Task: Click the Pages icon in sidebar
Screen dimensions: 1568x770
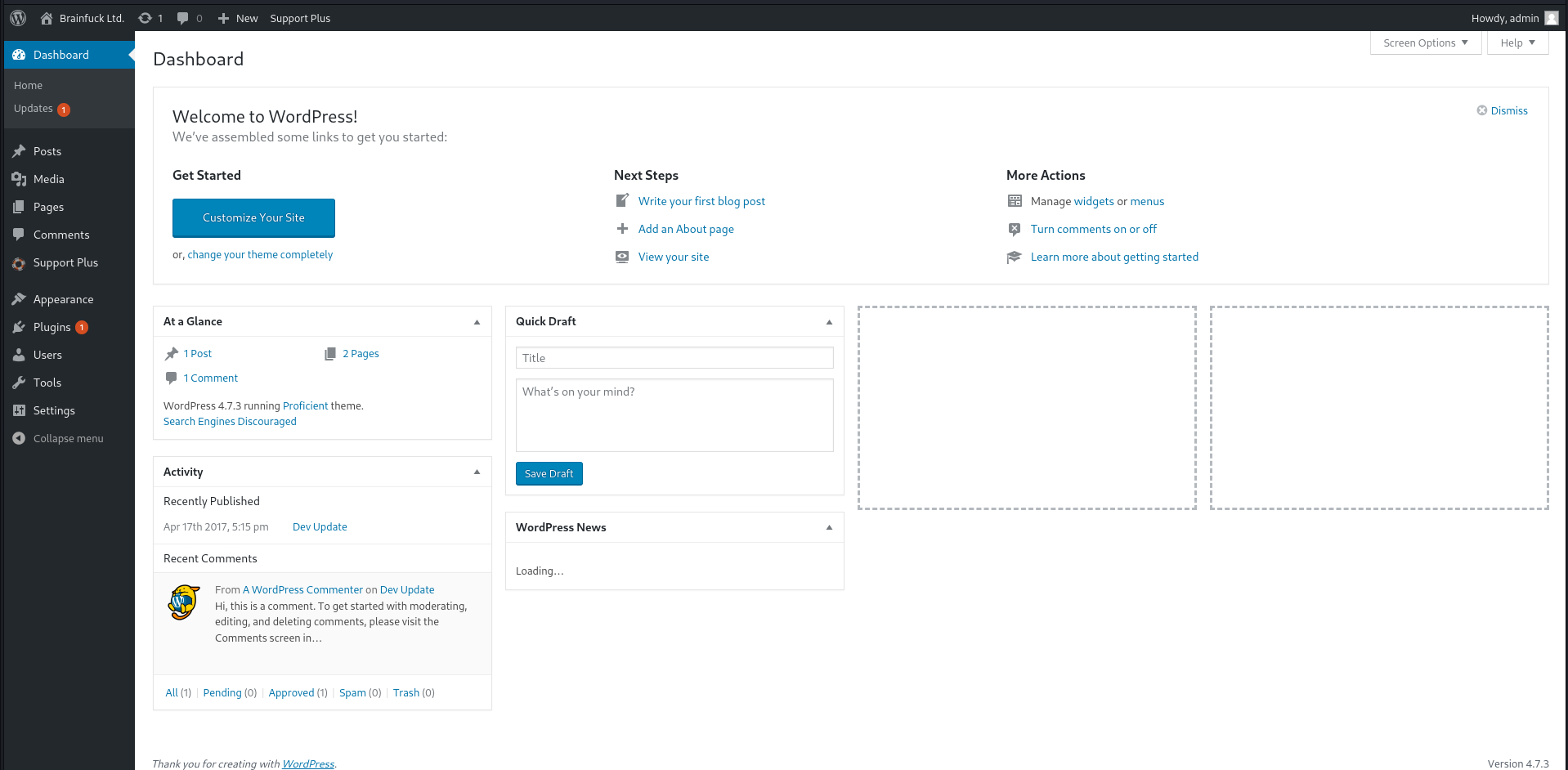Action: point(19,207)
